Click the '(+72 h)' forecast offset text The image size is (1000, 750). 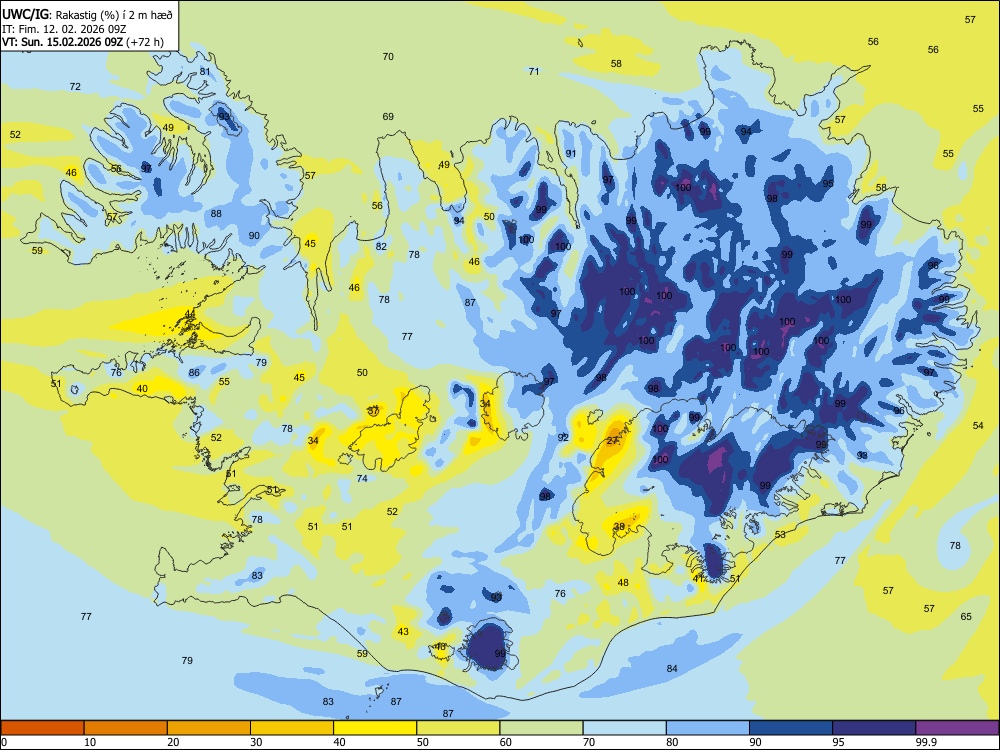point(145,43)
